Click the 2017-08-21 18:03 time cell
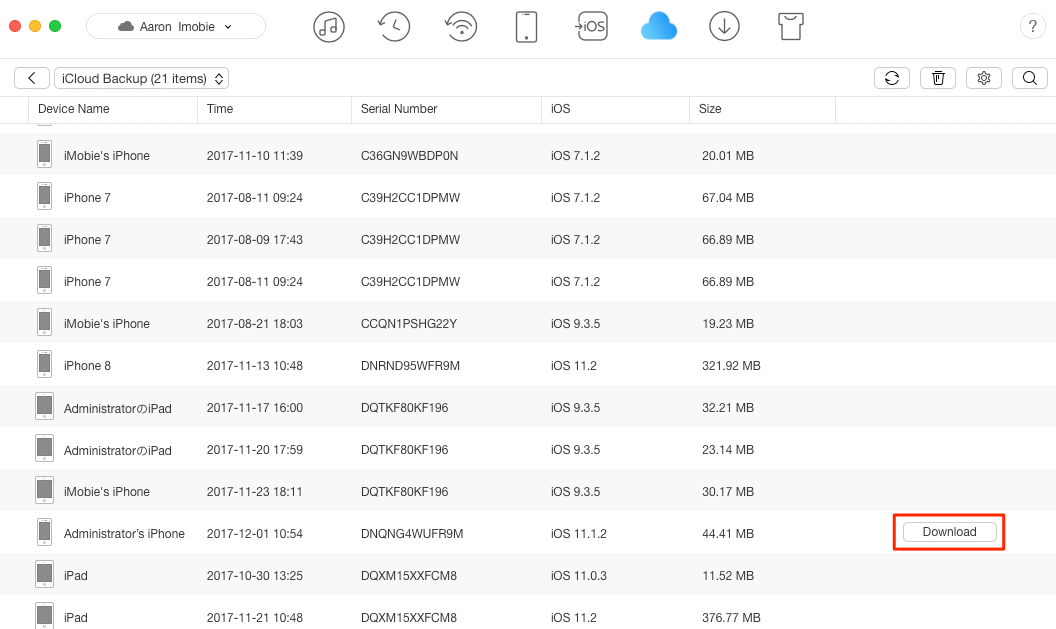 tap(255, 323)
